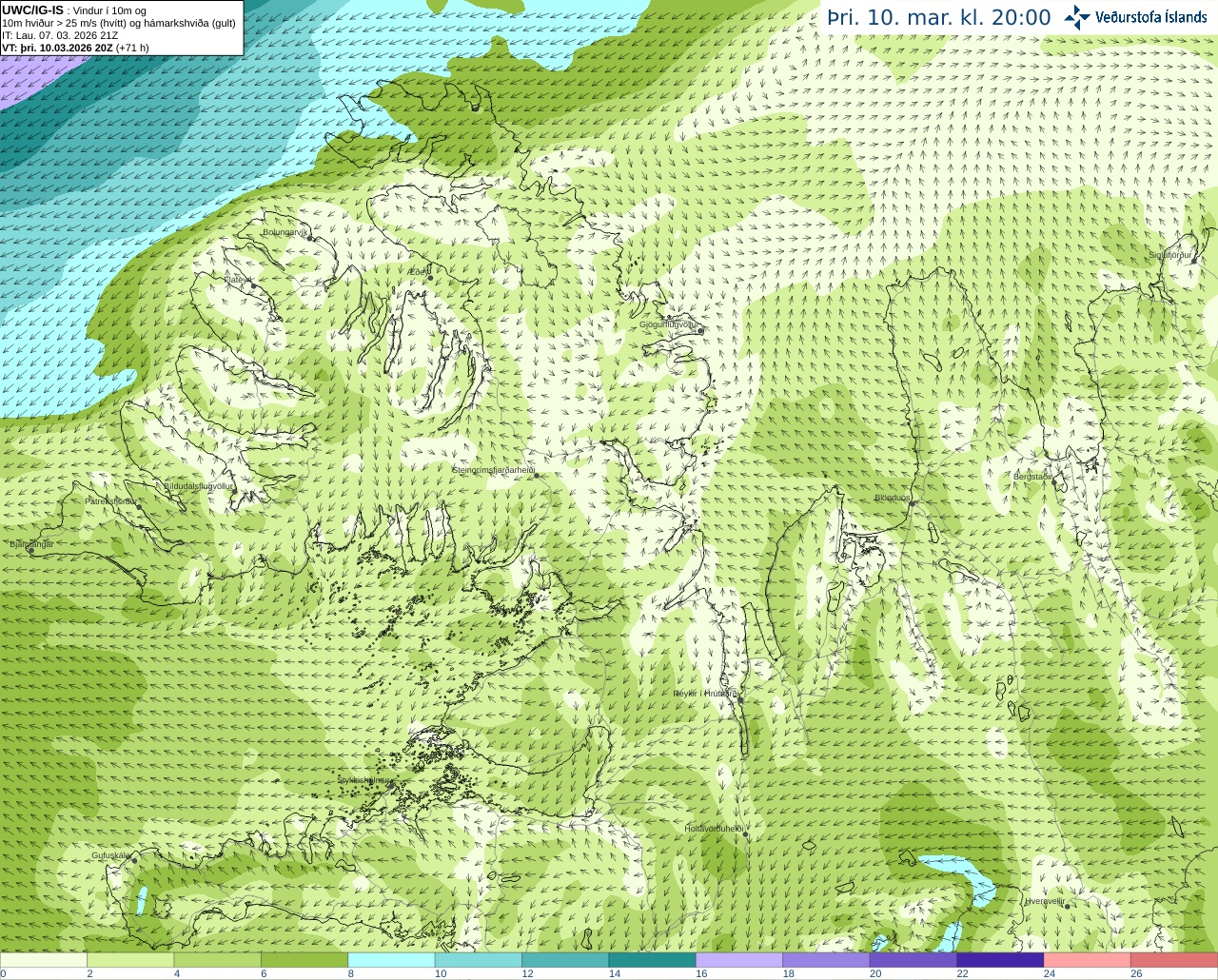
Task: Click the legend value "20"
Action: point(874,973)
